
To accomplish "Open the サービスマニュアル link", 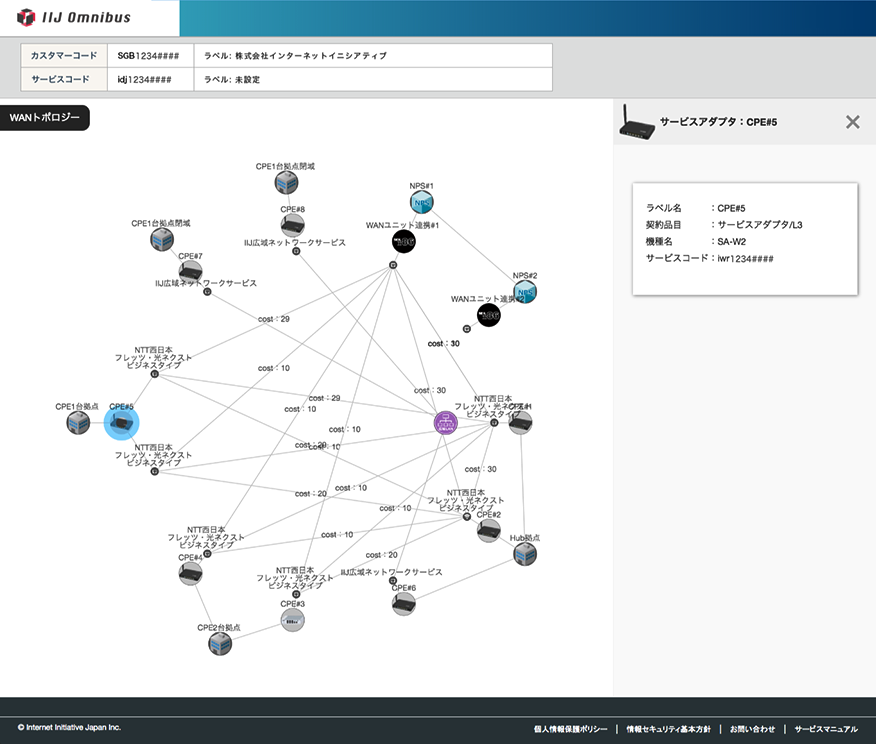I will [826, 729].
